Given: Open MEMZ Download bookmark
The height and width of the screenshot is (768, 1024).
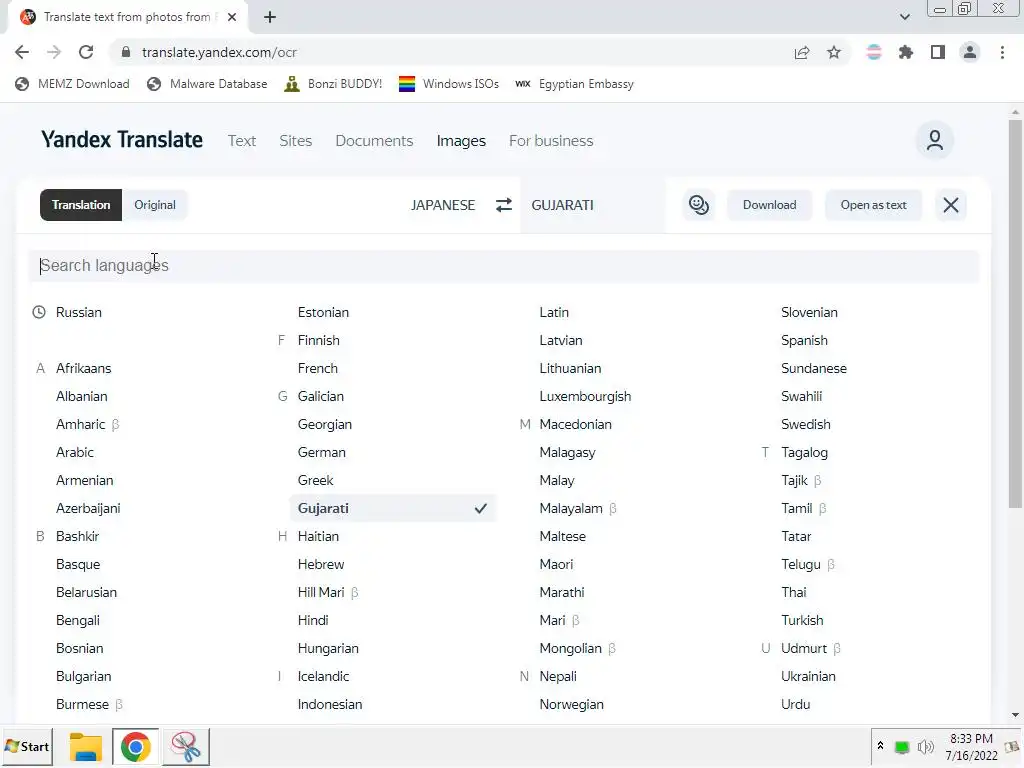Looking at the screenshot, I should click(72, 84).
